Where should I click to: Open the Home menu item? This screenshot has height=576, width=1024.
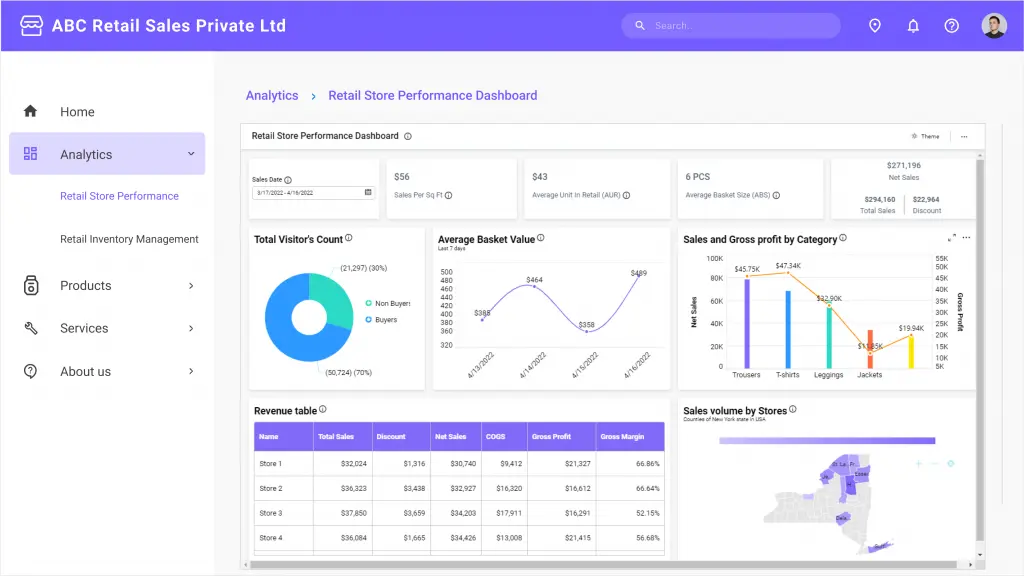(77, 111)
